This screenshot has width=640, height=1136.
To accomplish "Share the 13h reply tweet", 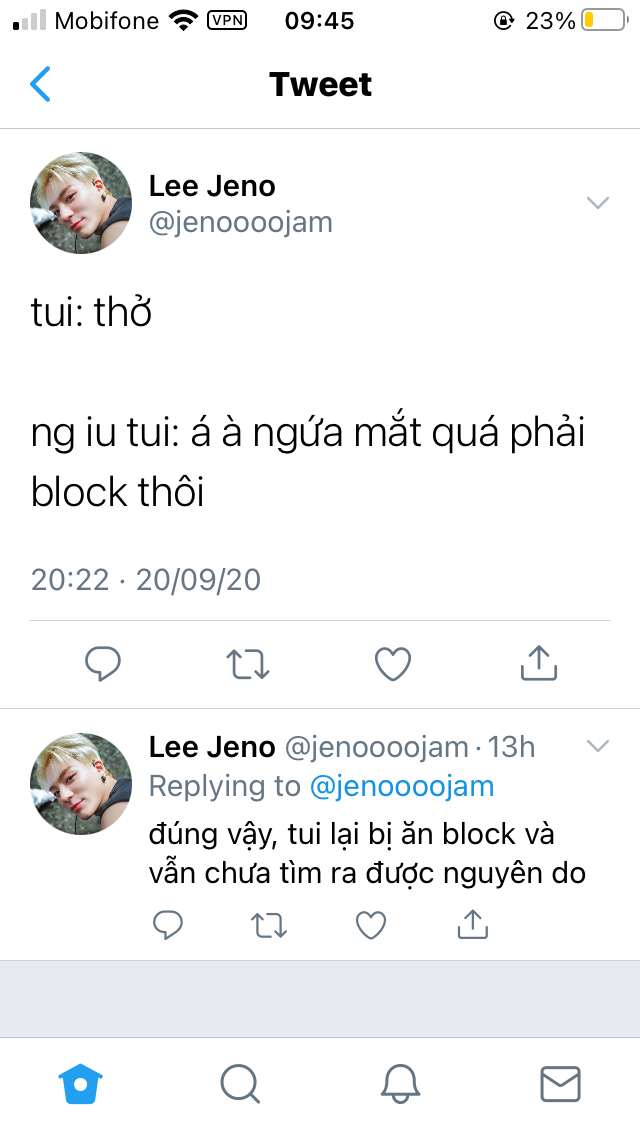I will point(473,924).
